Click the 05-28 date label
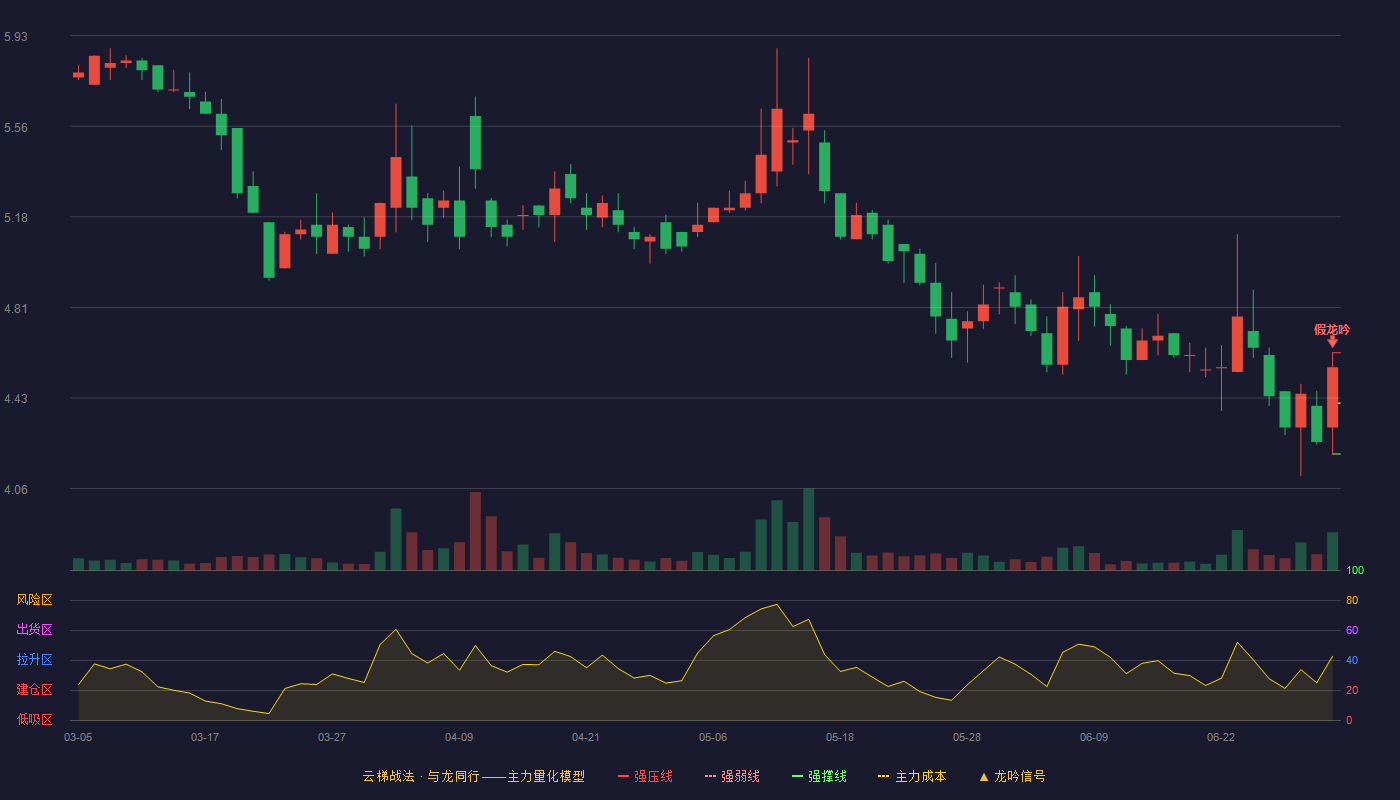 (967, 737)
